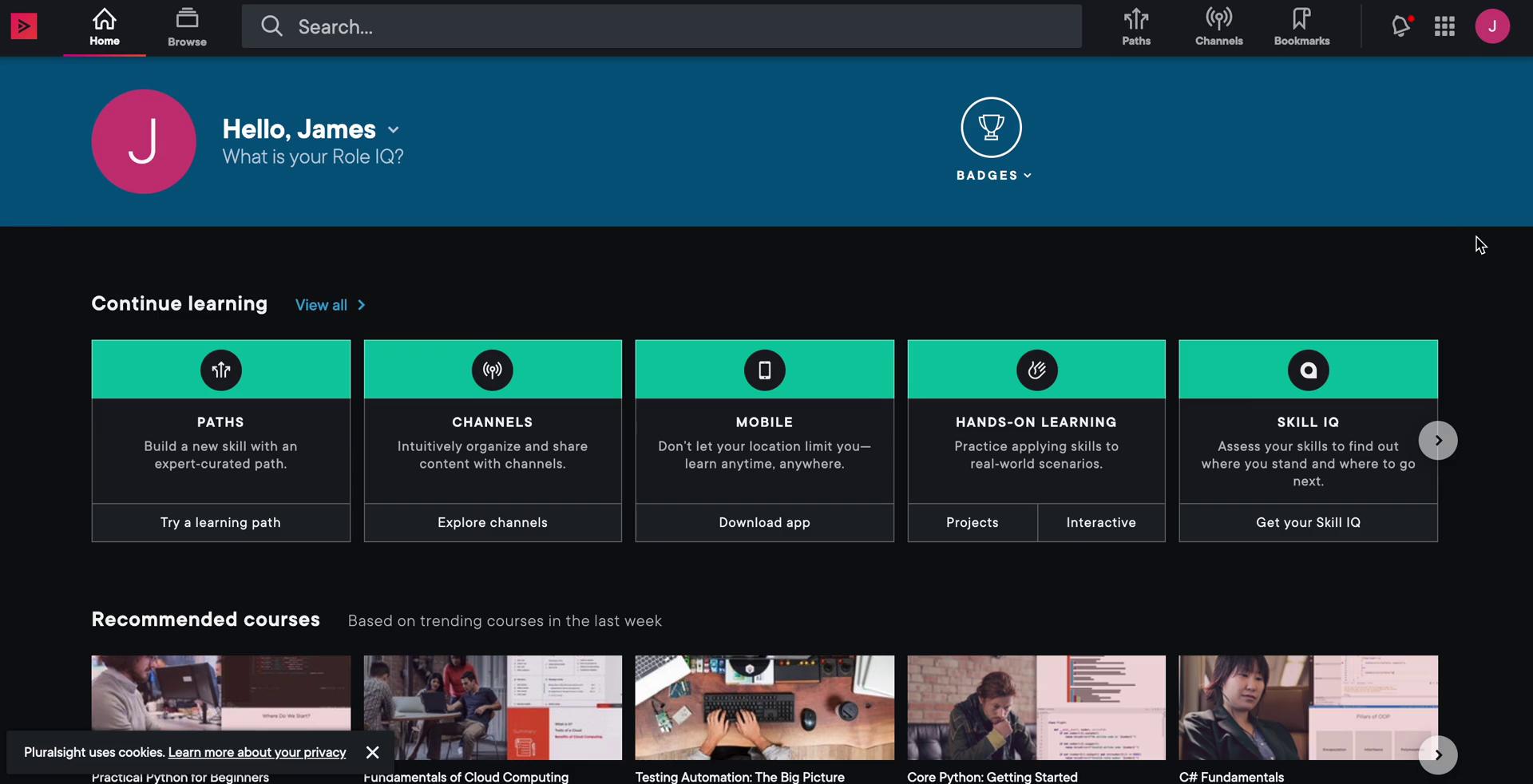Open Channels from top navigation
The width and height of the screenshot is (1533, 784).
pos(1218,27)
